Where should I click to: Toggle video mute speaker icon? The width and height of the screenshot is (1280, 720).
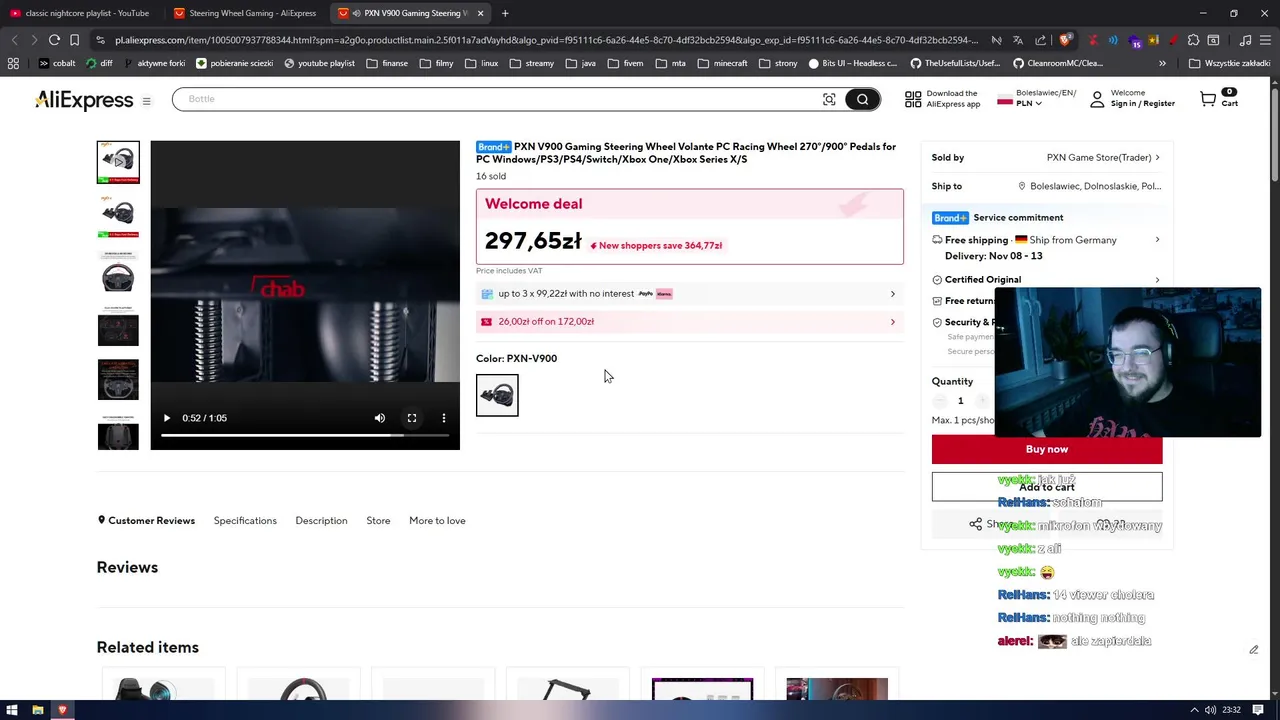point(380,418)
